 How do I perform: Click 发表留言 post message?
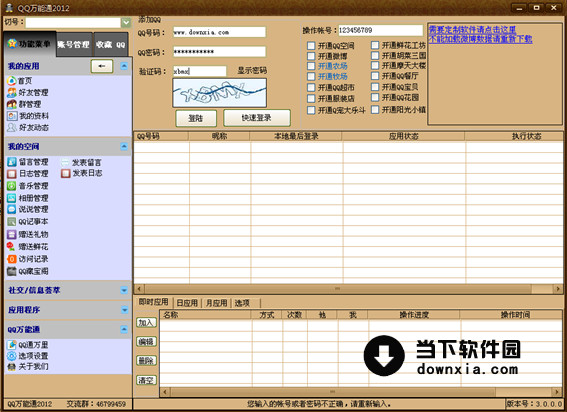tap(81, 162)
